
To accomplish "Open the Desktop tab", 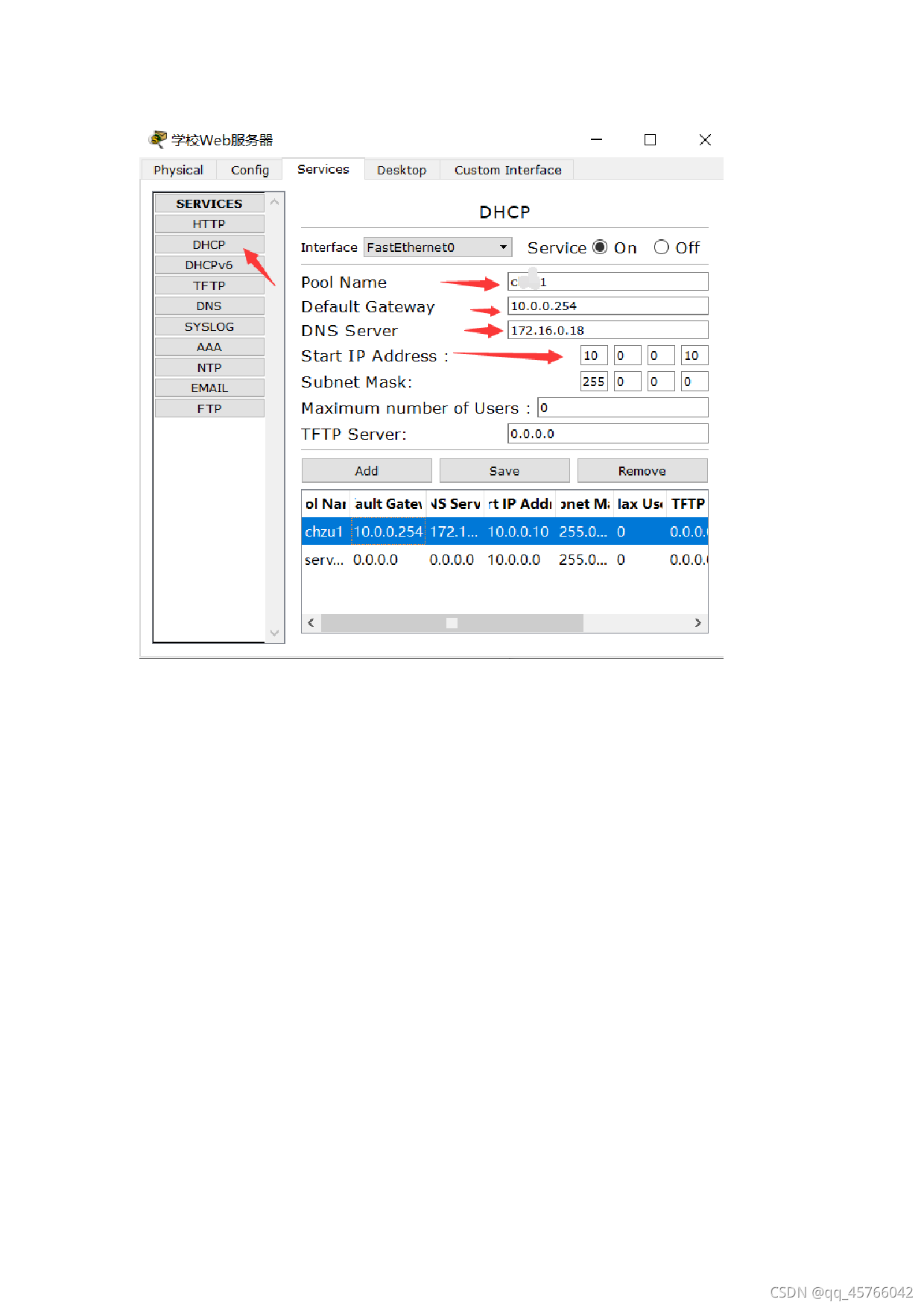I will point(402,170).
